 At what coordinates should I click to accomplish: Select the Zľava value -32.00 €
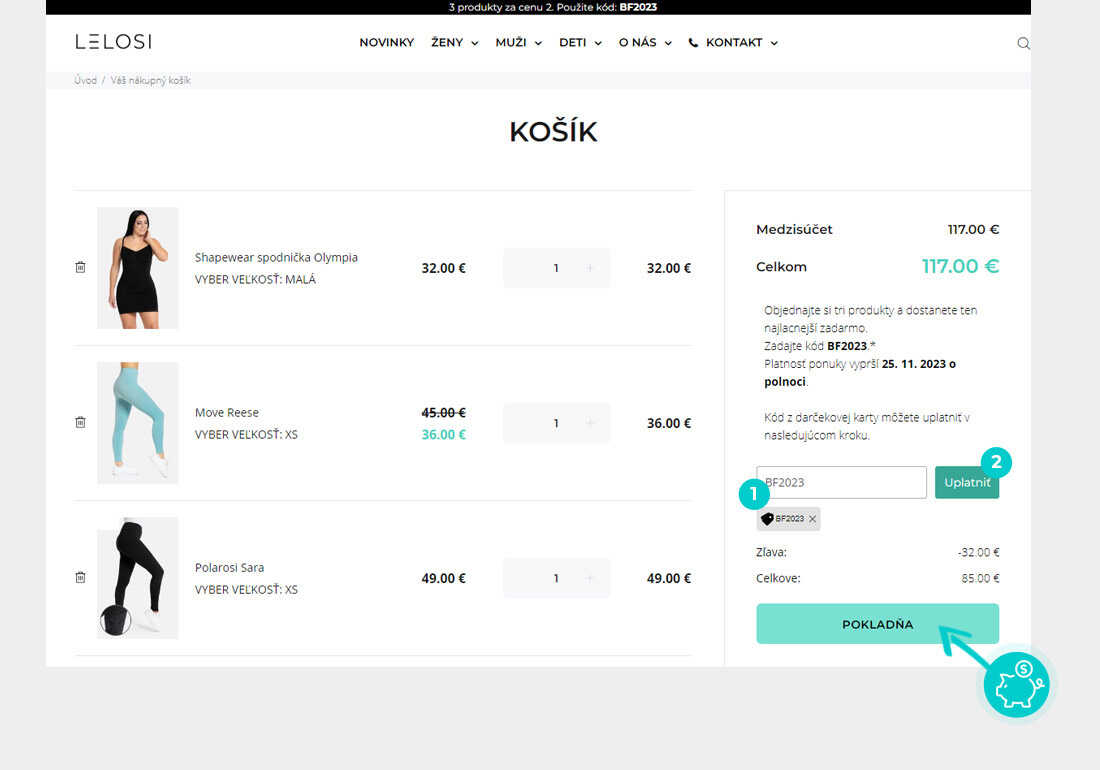click(x=978, y=553)
